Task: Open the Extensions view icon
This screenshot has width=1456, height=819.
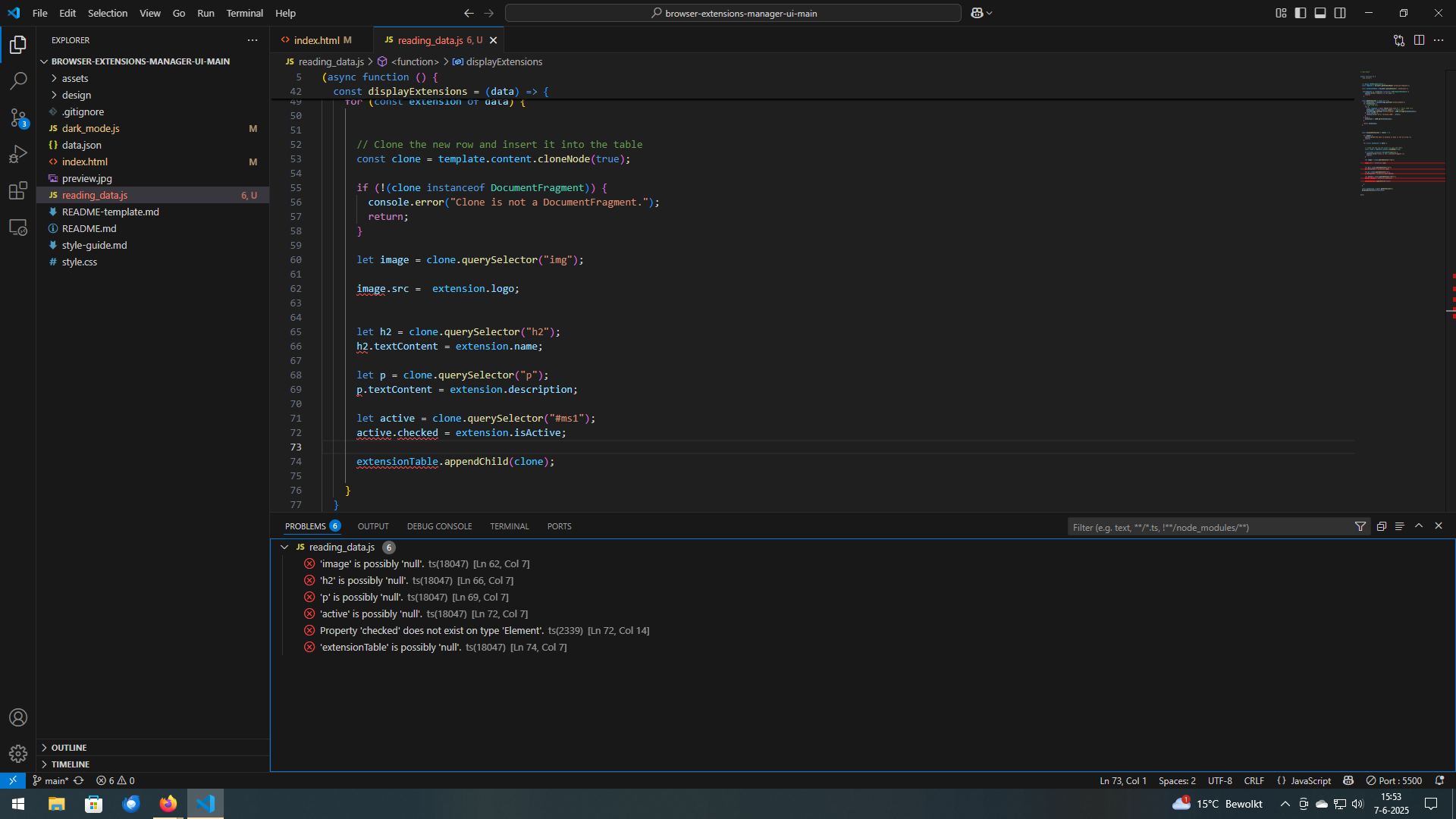Action: tap(18, 190)
